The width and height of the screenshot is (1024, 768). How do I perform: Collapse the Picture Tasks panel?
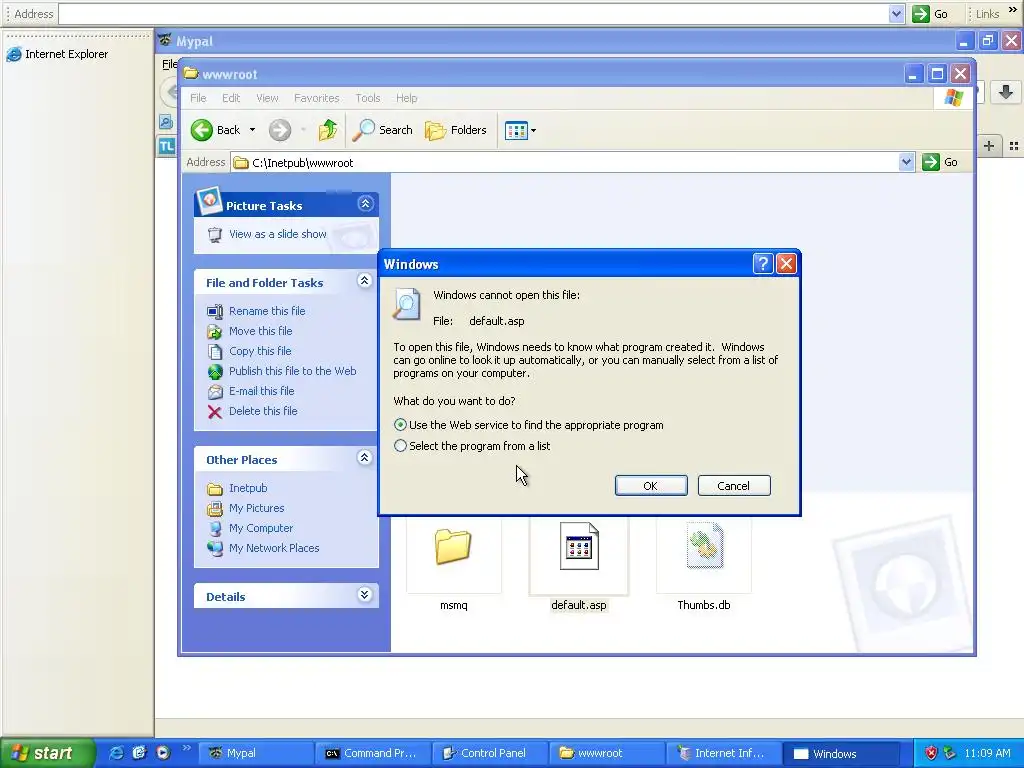[x=365, y=204]
